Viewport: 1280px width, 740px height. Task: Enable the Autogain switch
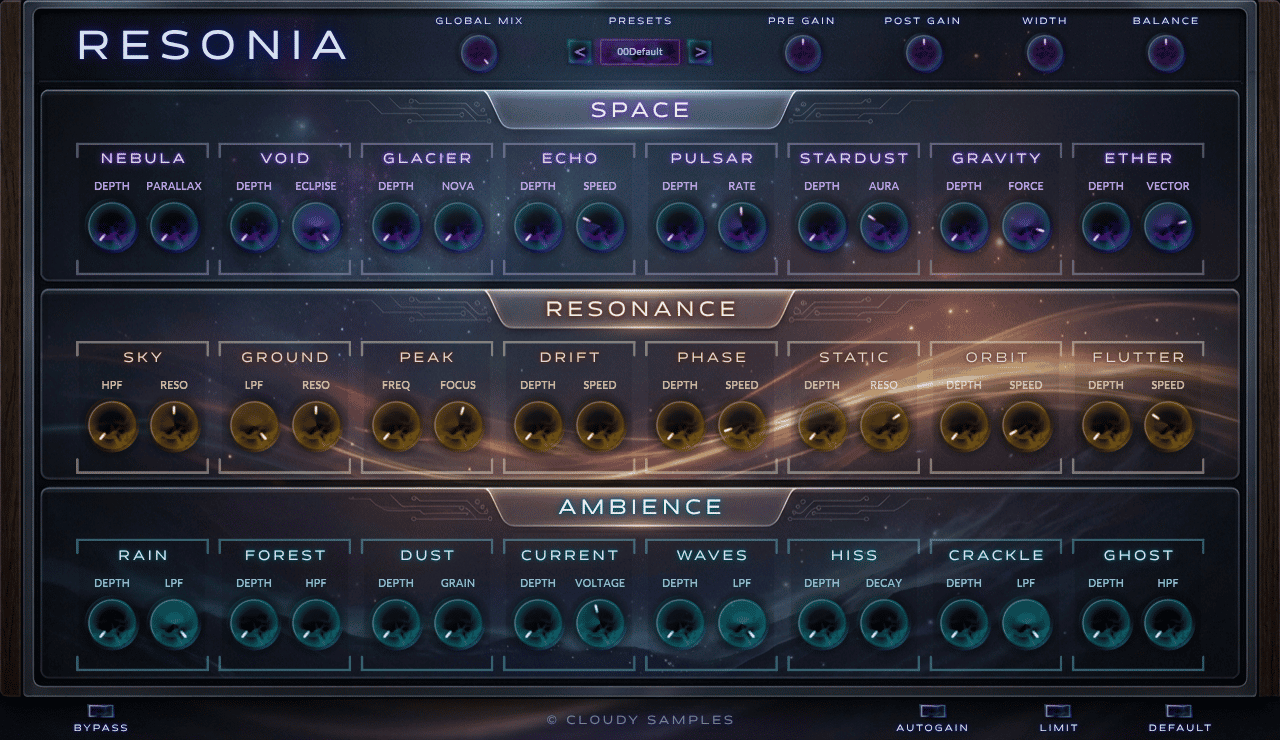932,711
